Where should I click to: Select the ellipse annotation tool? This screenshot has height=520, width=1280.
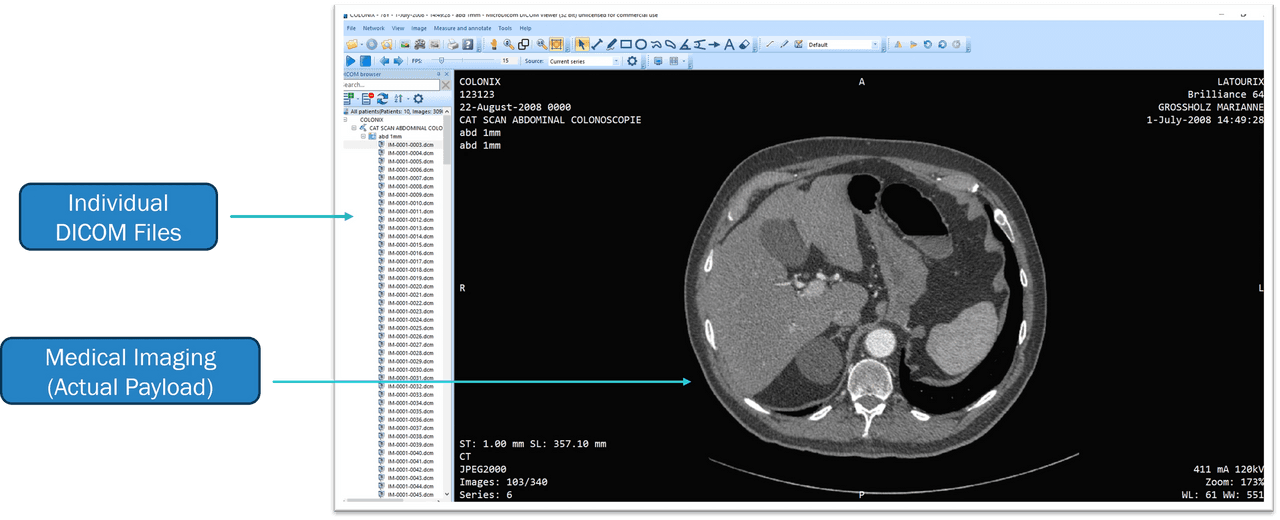pos(641,44)
